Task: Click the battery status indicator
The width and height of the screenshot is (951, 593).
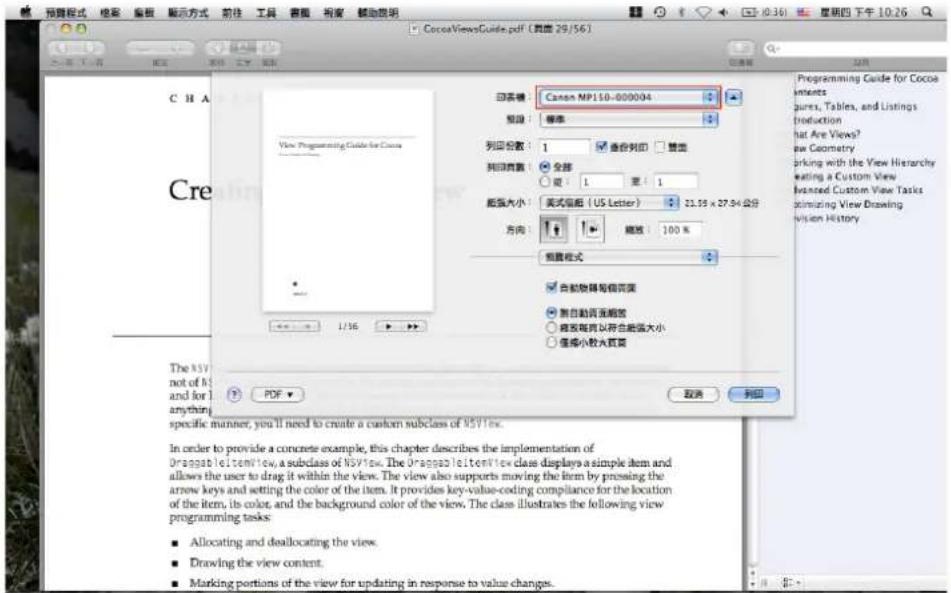Action: [x=763, y=12]
